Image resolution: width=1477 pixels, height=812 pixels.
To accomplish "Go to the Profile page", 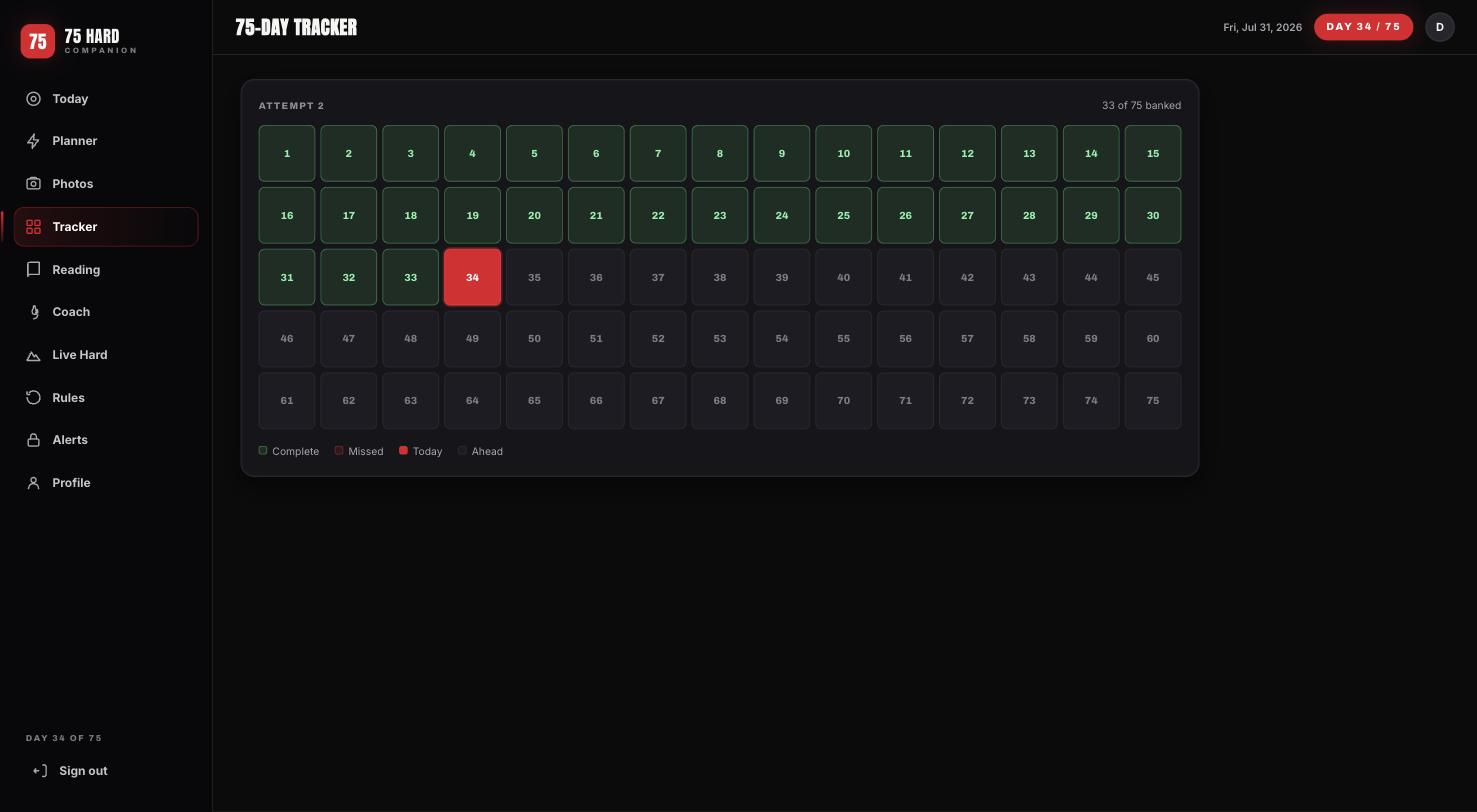I will (x=106, y=483).
